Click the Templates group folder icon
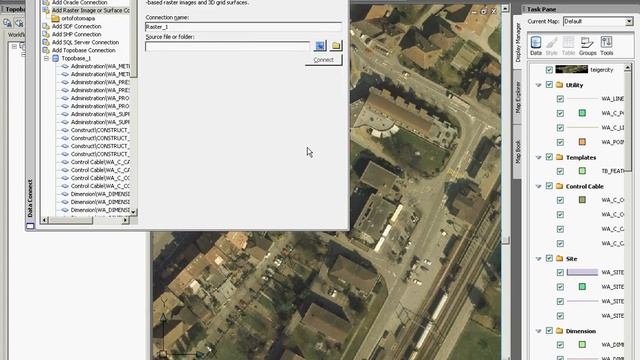The image size is (640, 360). click(560, 157)
